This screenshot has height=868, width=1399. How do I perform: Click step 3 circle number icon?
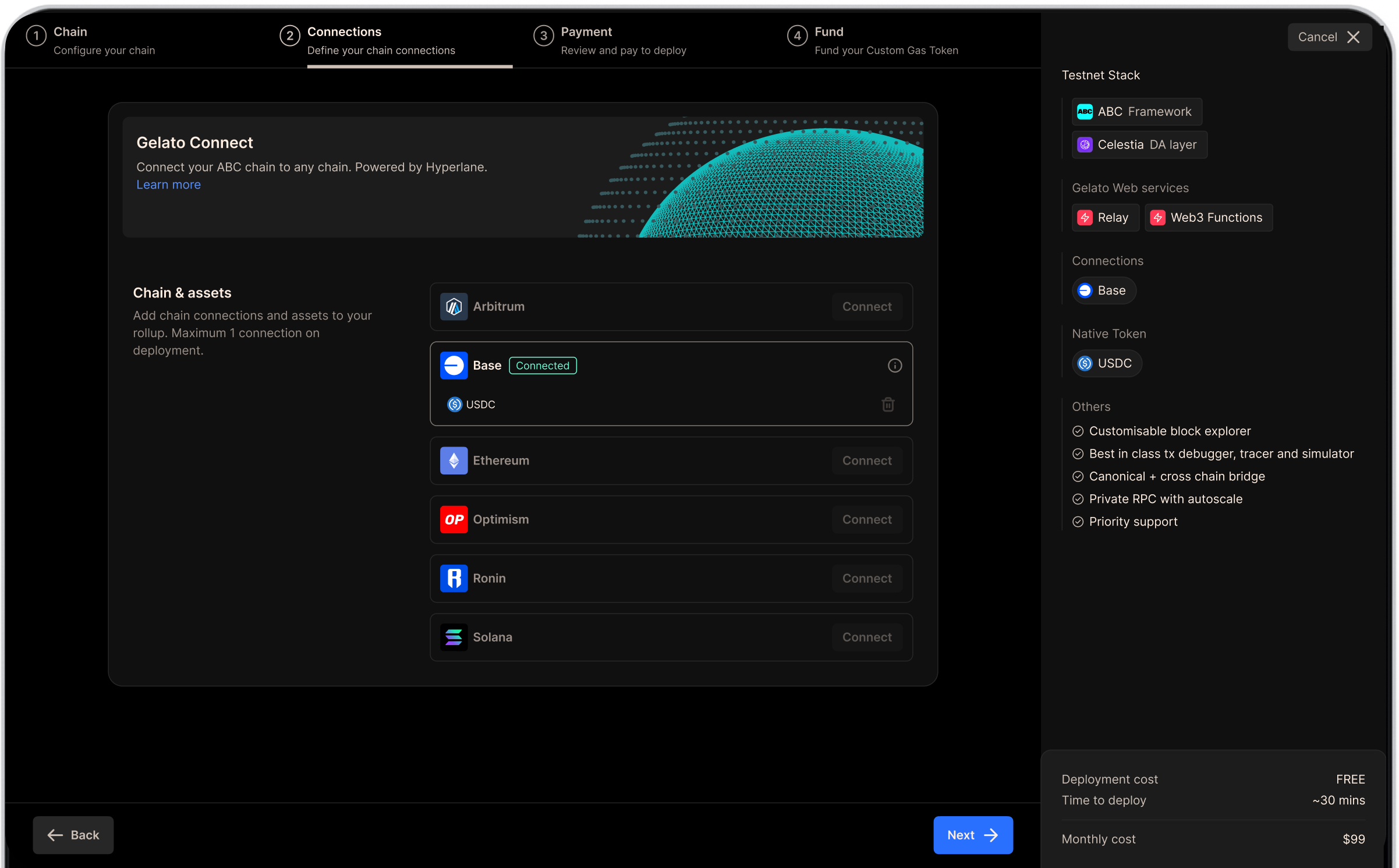[x=543, y=36]
